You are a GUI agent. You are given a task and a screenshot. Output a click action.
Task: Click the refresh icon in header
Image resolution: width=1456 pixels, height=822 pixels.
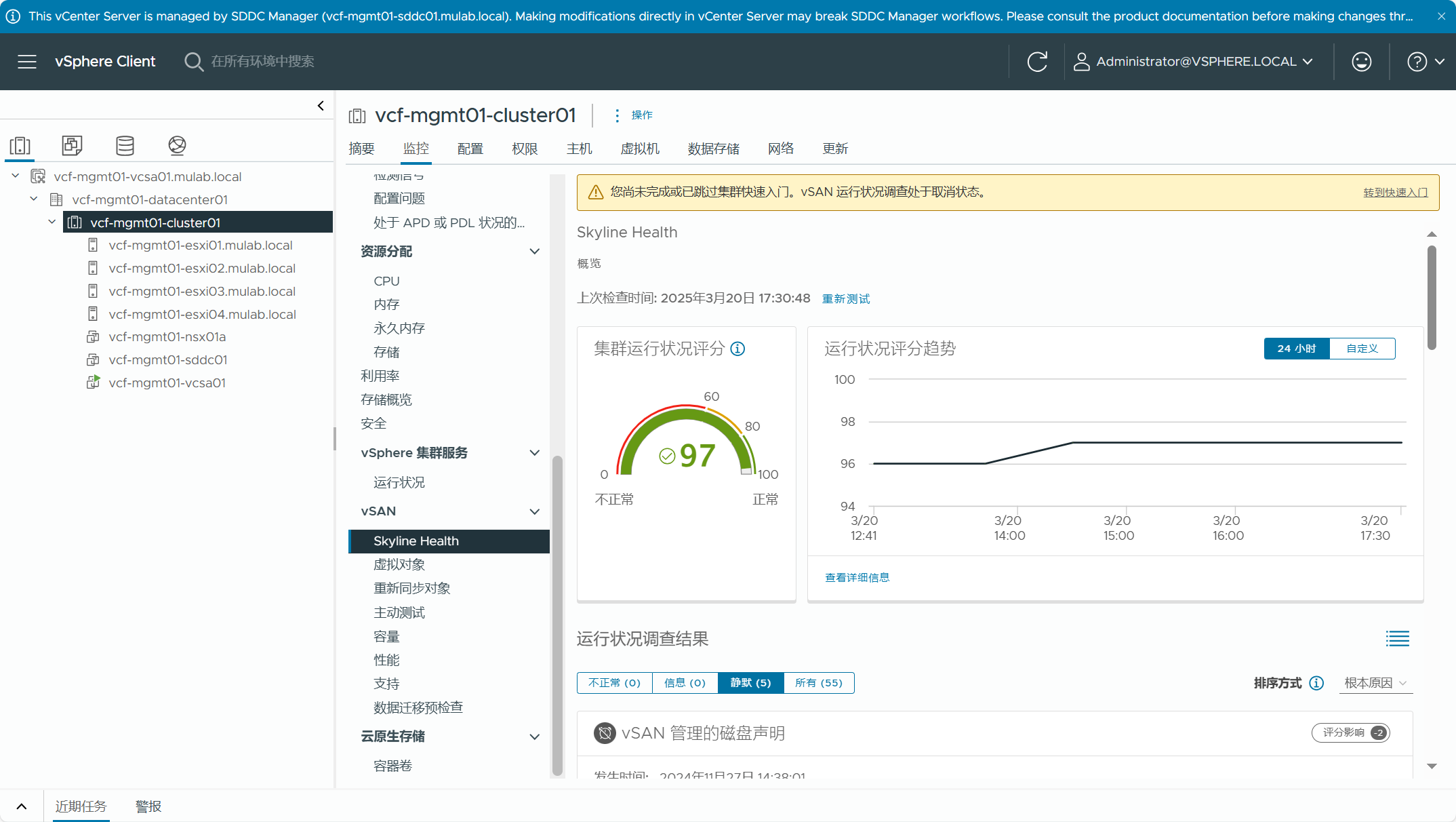click(x=1037, y=62)
